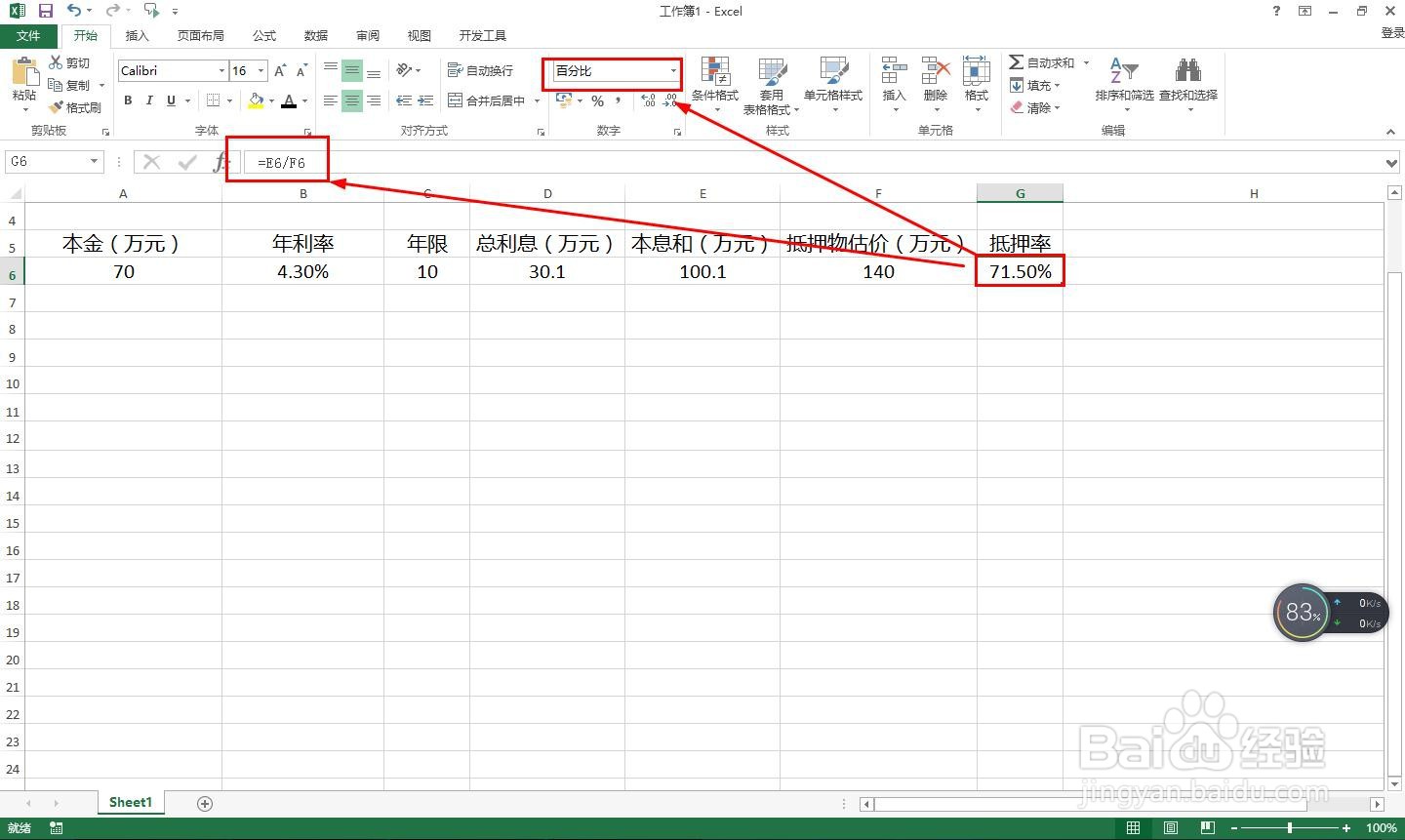This screenshot has height=840, width=1405.
Task: Open Find and Select (查找和选择) binoculars
Action: coord(1188,85)
